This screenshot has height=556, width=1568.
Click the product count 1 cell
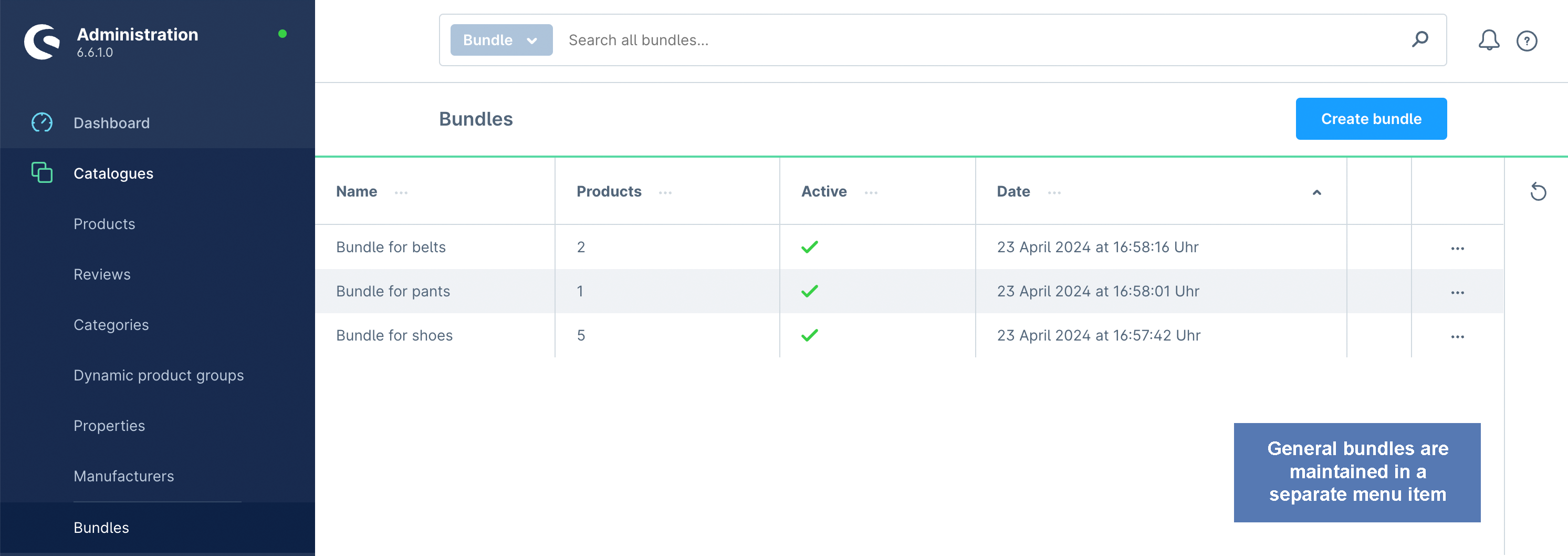click(580, 291)
